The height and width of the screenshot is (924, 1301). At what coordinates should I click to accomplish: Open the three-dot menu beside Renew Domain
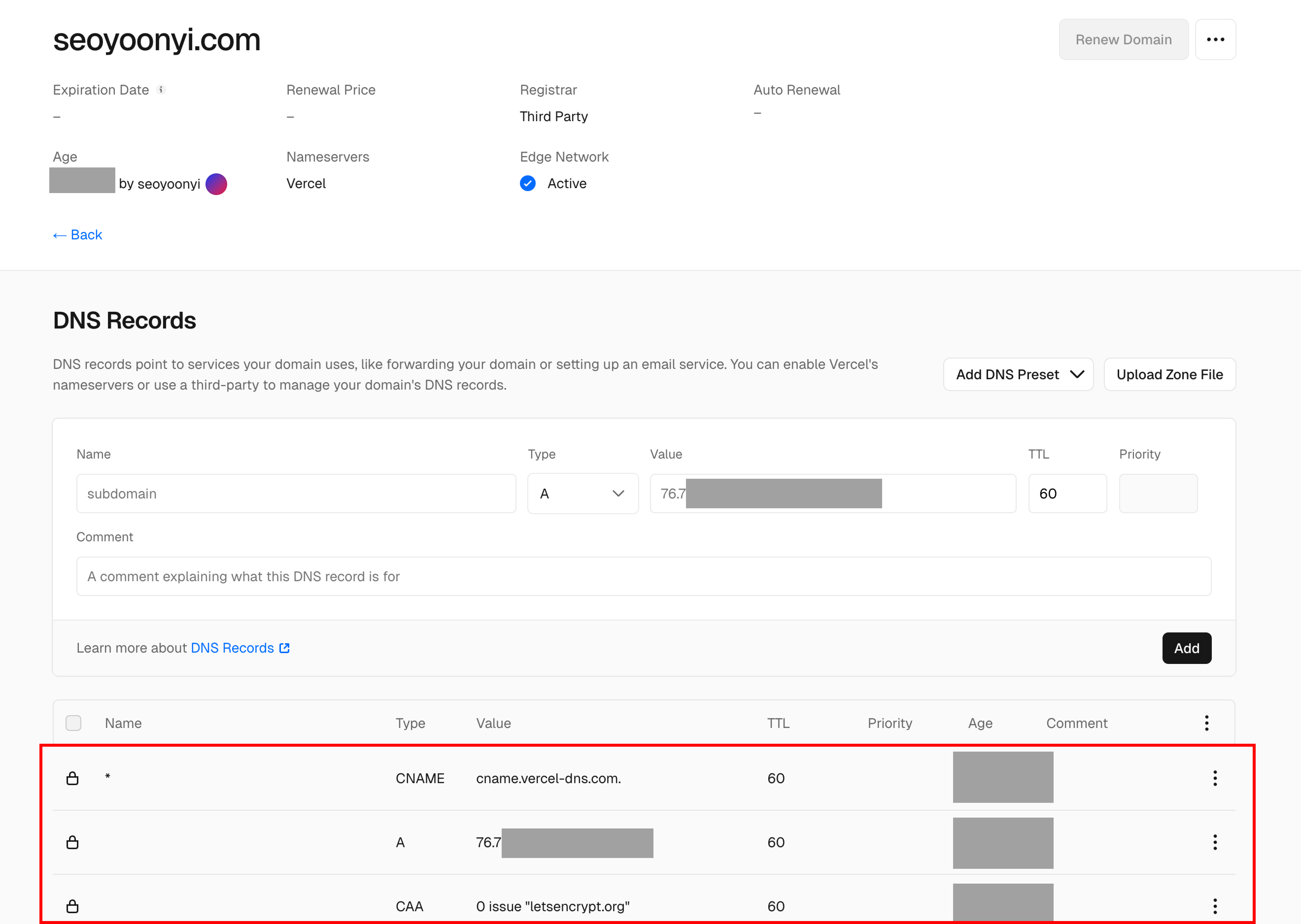tap(1215, 39)
